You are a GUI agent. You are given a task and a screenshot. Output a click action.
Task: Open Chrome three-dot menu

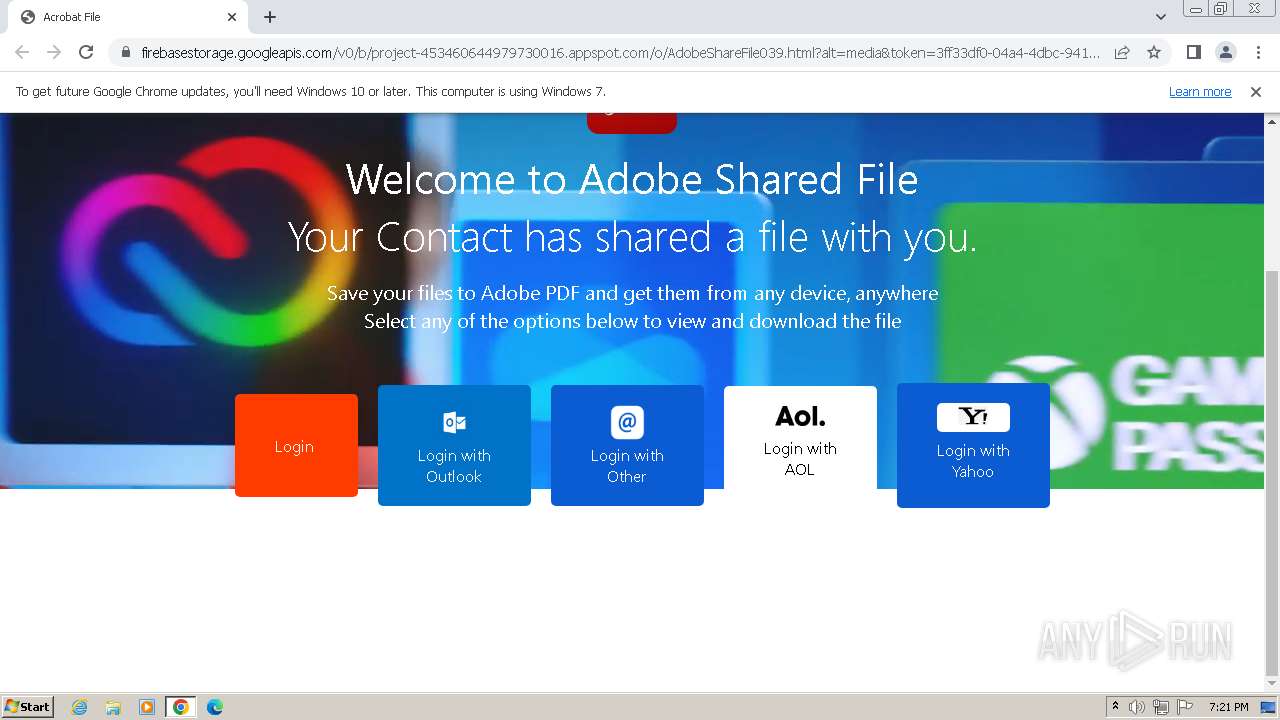click(1258, 52)
